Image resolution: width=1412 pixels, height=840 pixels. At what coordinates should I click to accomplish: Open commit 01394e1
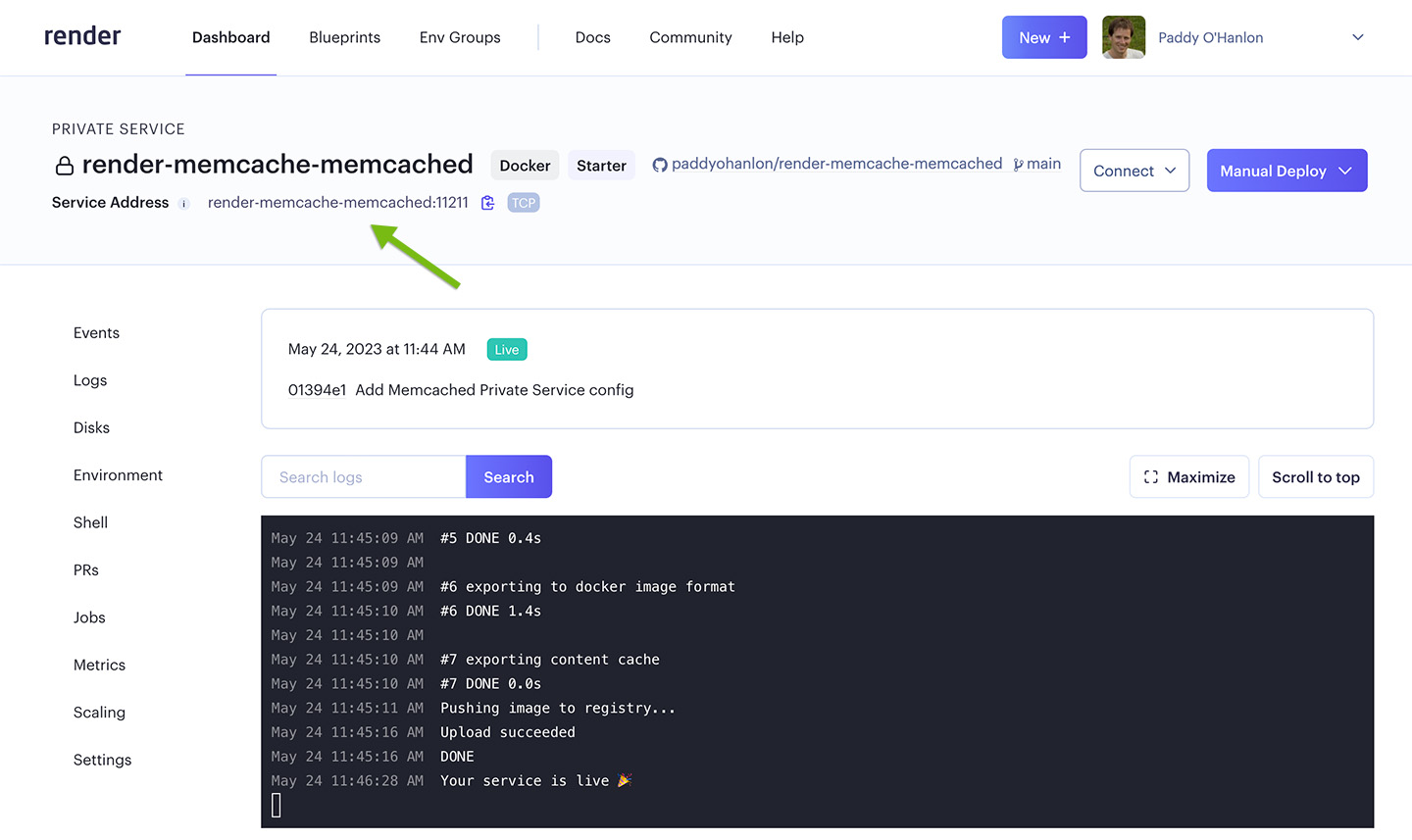(317, 390)
